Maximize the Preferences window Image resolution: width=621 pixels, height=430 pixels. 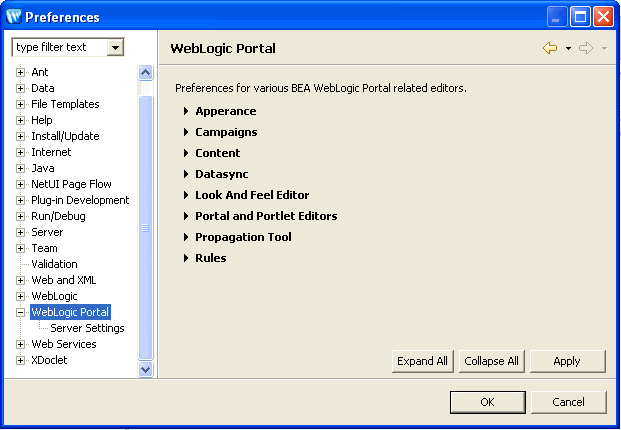[580, 17]
